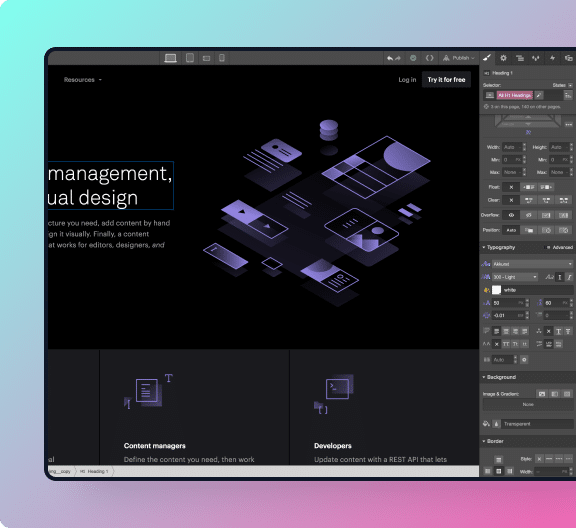The image size is (576, 528).
Task: Switch to desktop device preview
Action: click(170, 58)
